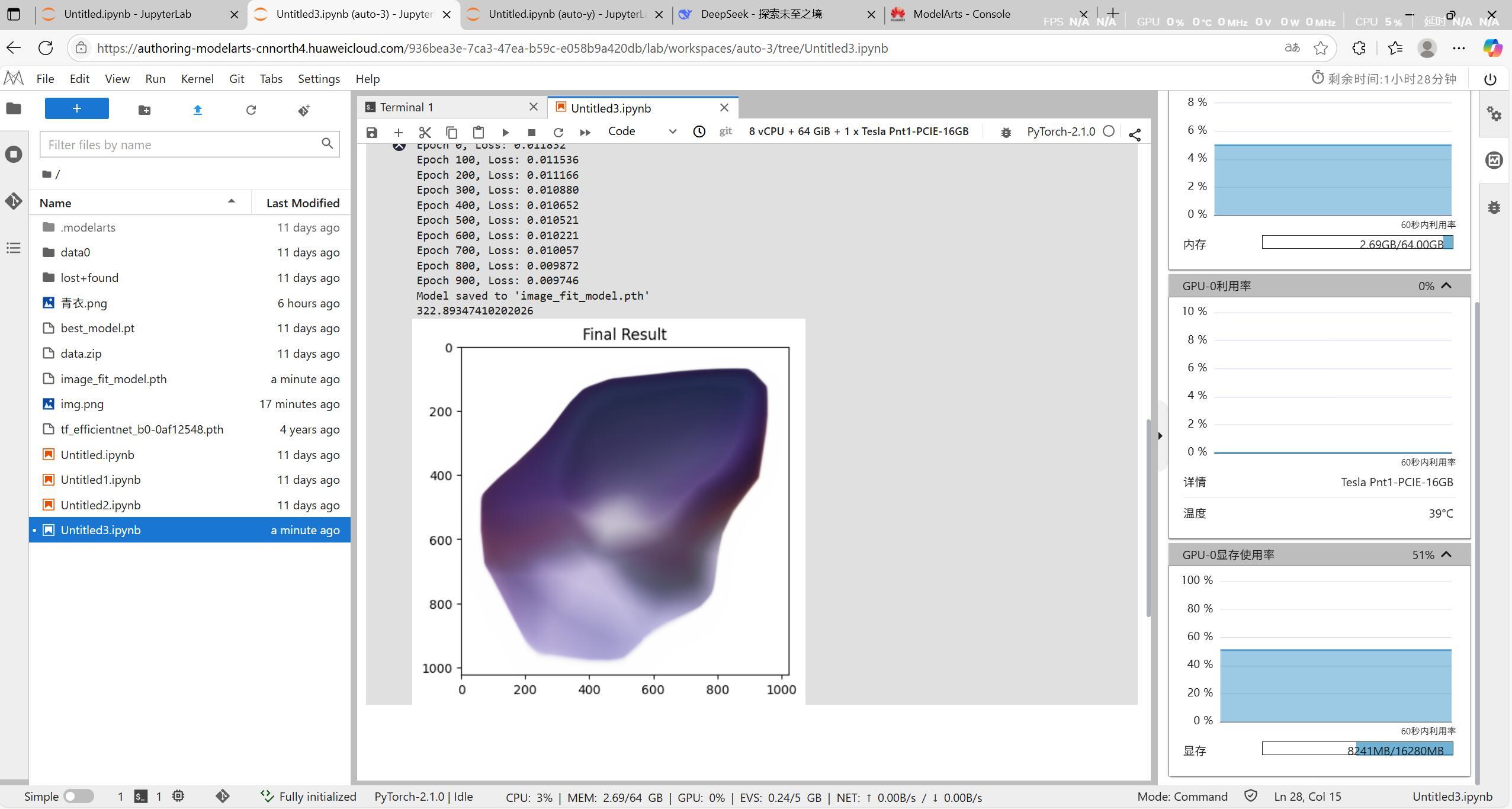This screenshot has height=809, width=1512.
Task: Toggle the Simple interface mode switch
Action: 79,797
